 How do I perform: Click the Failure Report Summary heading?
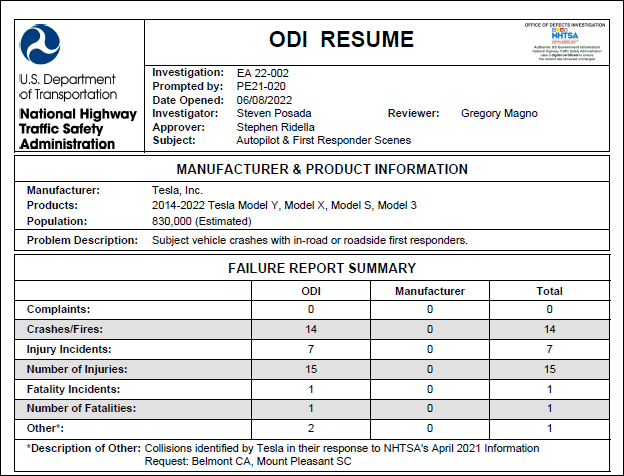pos(322,268)
